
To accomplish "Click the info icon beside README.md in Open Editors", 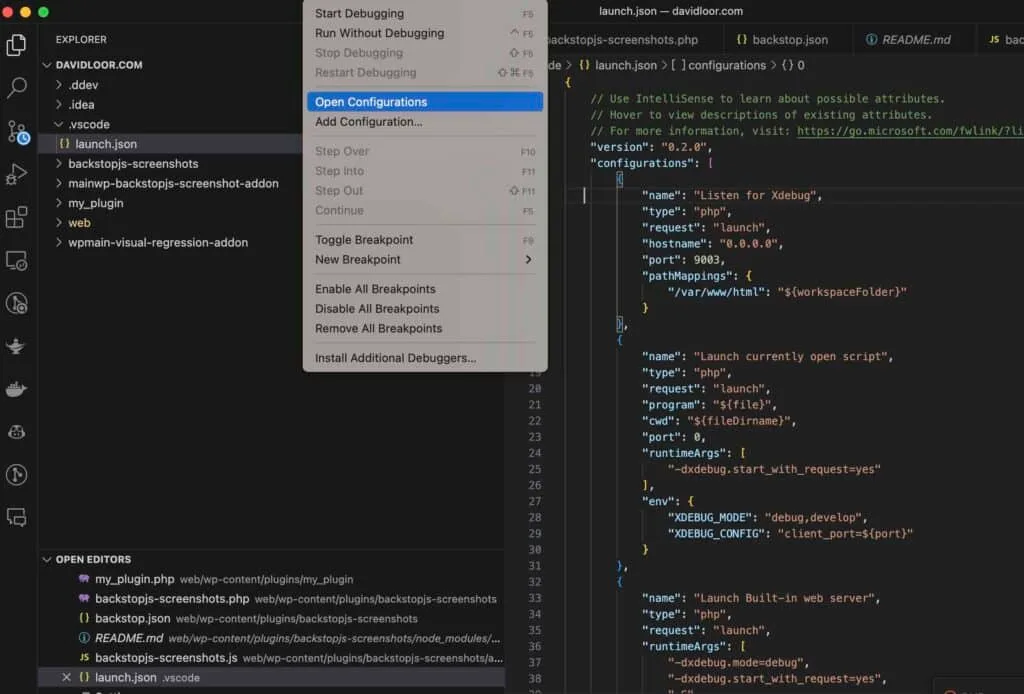I will [84, 638].
